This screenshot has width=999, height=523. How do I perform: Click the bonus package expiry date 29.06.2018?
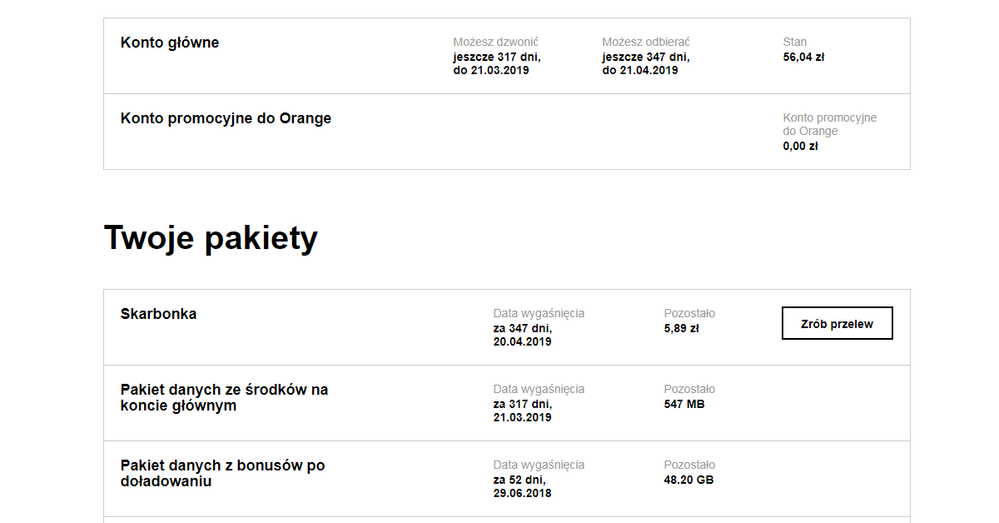click(522, 493)
